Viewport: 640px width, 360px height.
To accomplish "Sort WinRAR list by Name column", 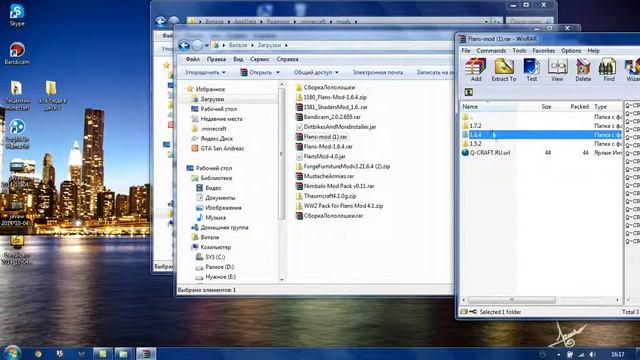I will (x=488, y=107).
